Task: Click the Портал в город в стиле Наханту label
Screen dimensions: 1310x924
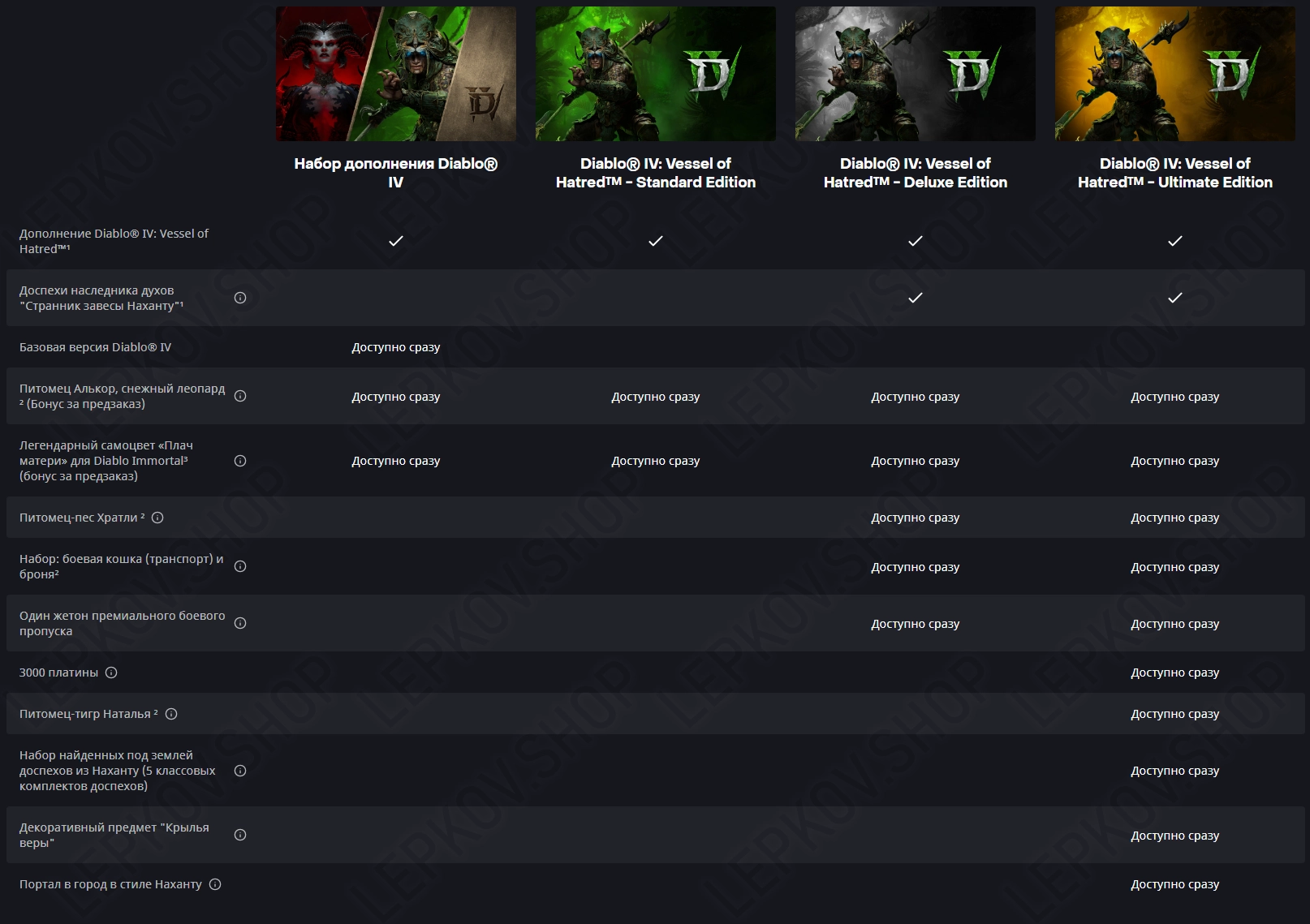Action: [110, 884]
